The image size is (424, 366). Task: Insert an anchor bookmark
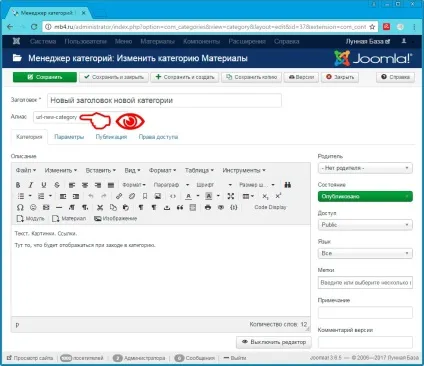(145, 196)
